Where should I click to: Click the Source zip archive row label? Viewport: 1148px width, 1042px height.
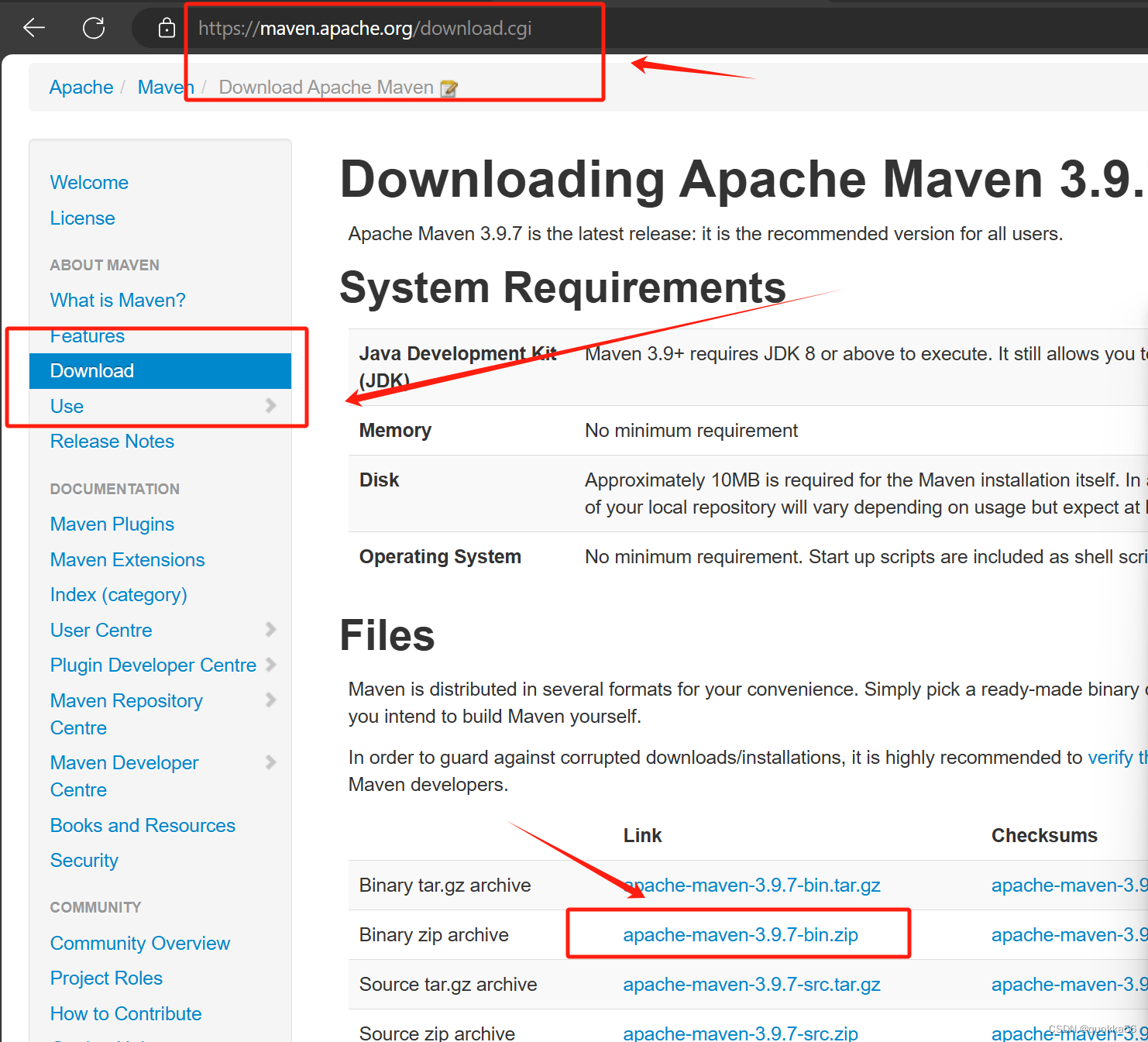tap(437, 1033)
